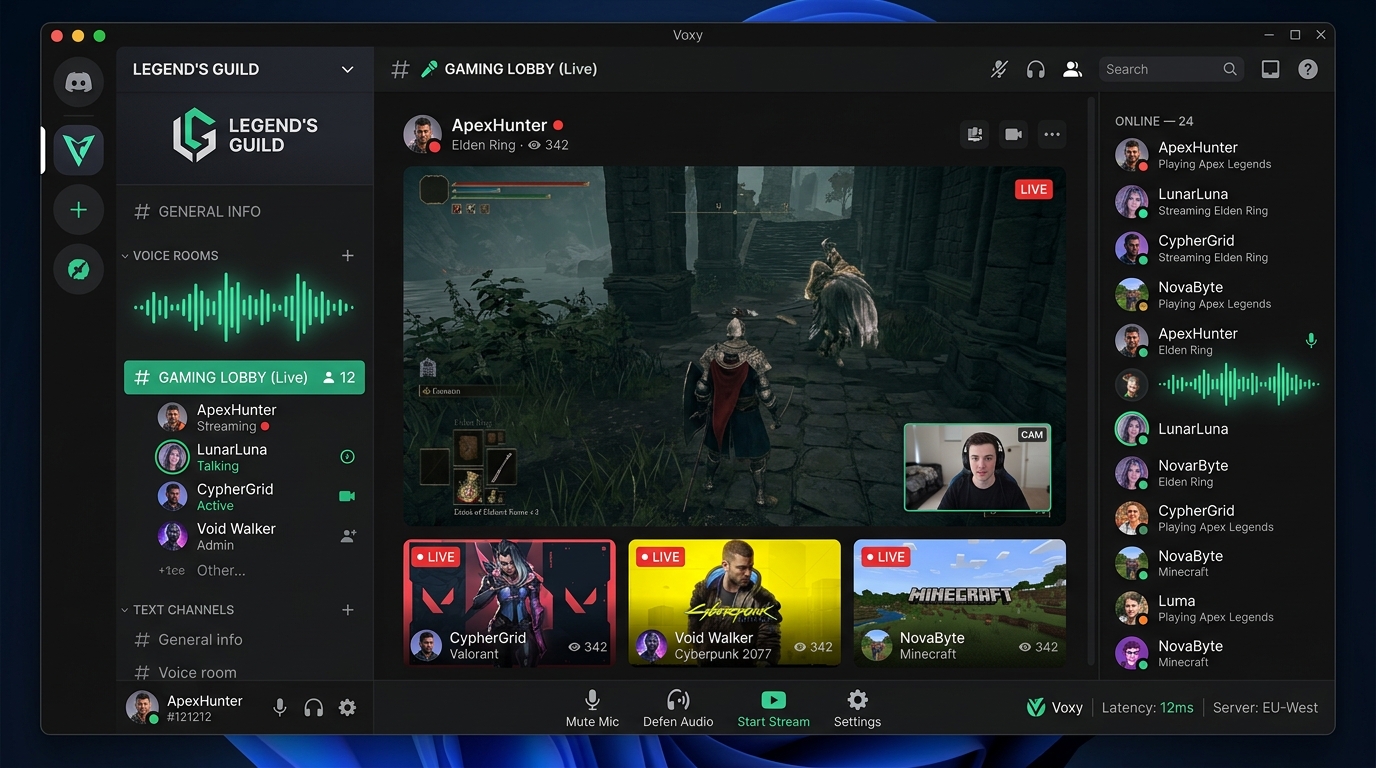Open Settings in the bottom control bar
Screen dimensions: 1376x768
(857, 710)
